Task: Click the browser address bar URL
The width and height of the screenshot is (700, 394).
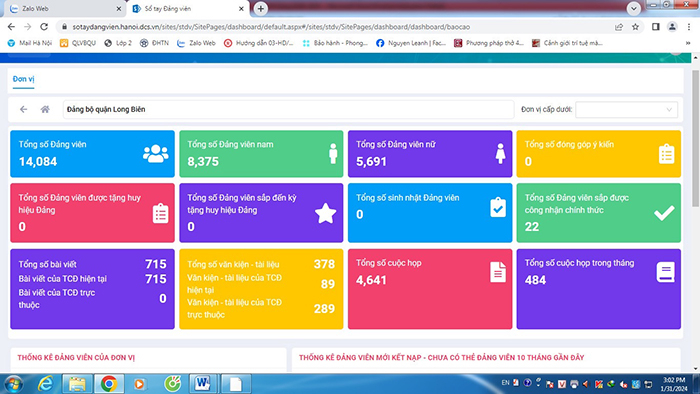Action: coord(271,27)
